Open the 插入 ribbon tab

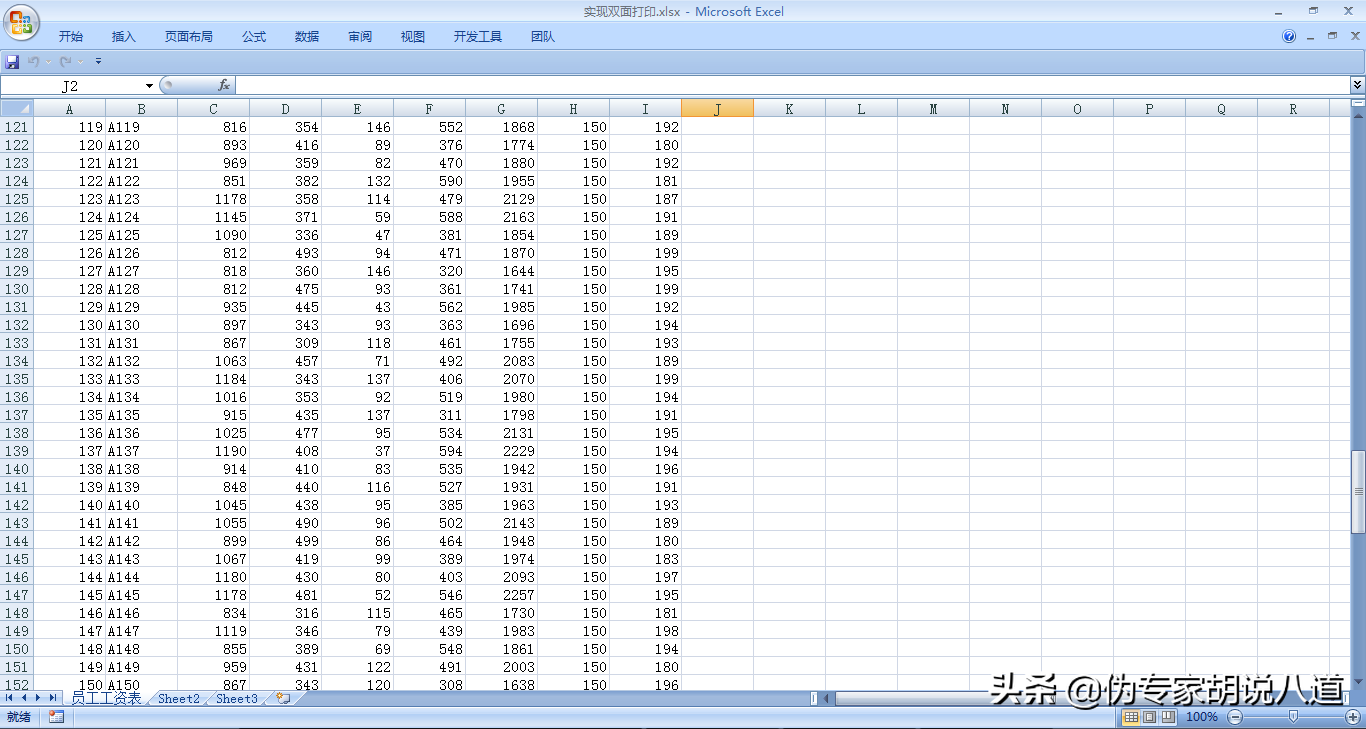(124, 37)
